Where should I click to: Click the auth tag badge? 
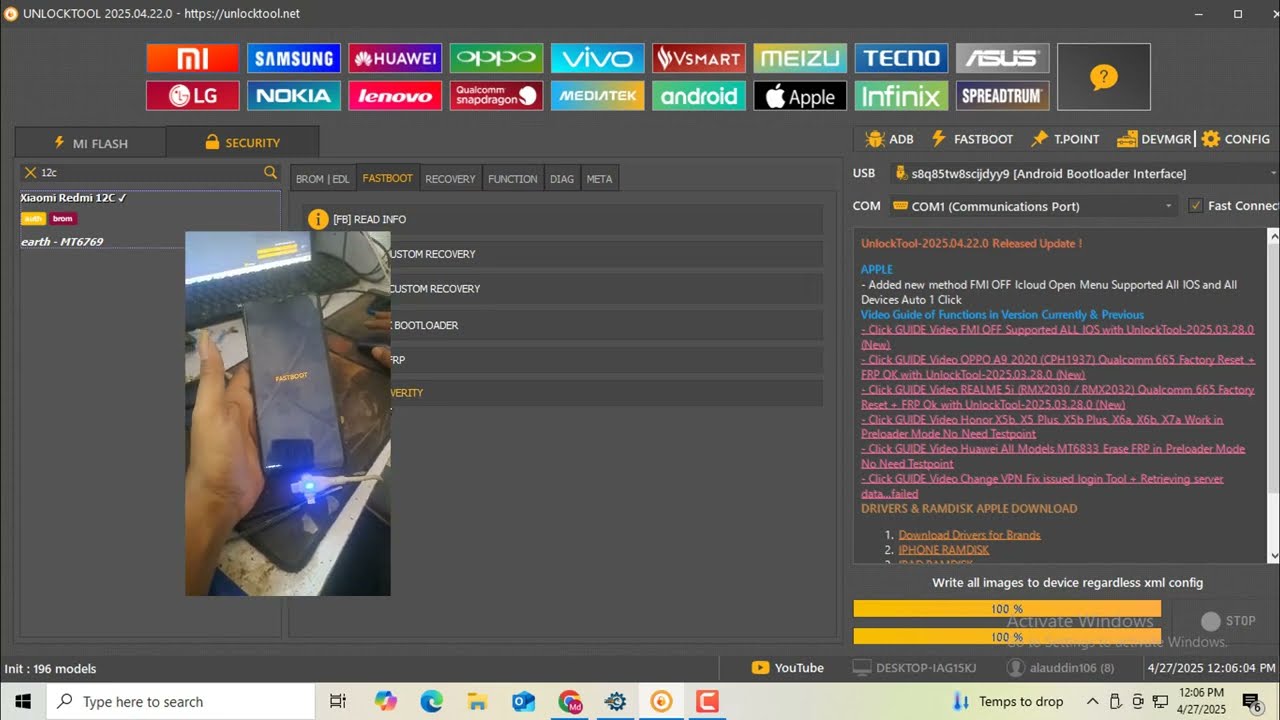34,219
